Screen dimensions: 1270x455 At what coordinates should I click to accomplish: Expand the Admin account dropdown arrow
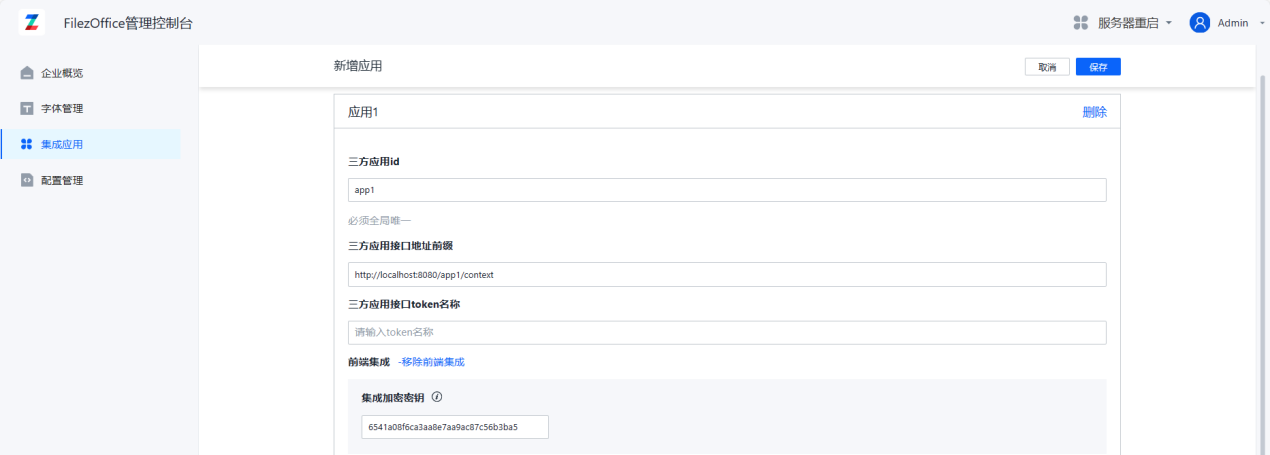pyautogui.click(x=1262, y=23)
